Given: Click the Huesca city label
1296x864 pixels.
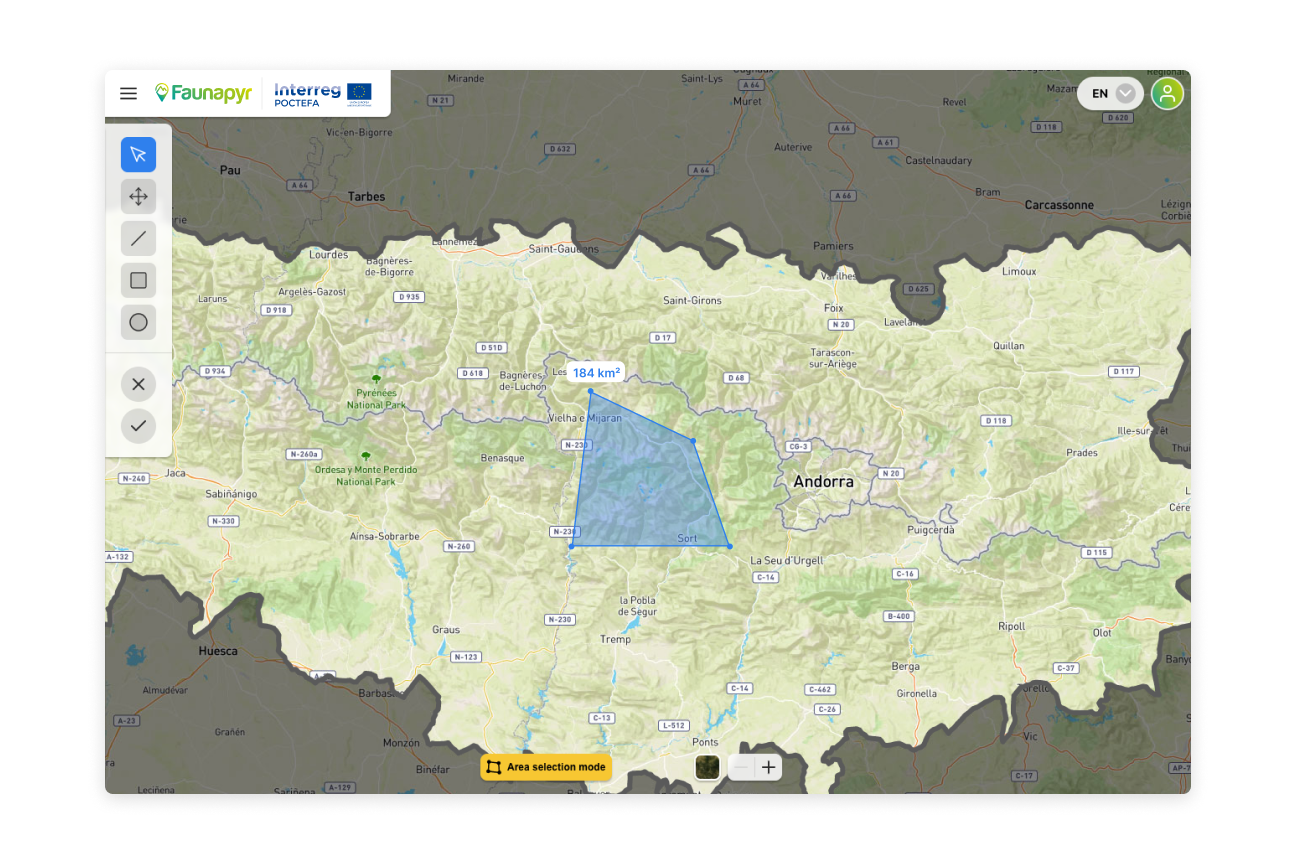Looking at the screenshot, I should click(218, 651).
